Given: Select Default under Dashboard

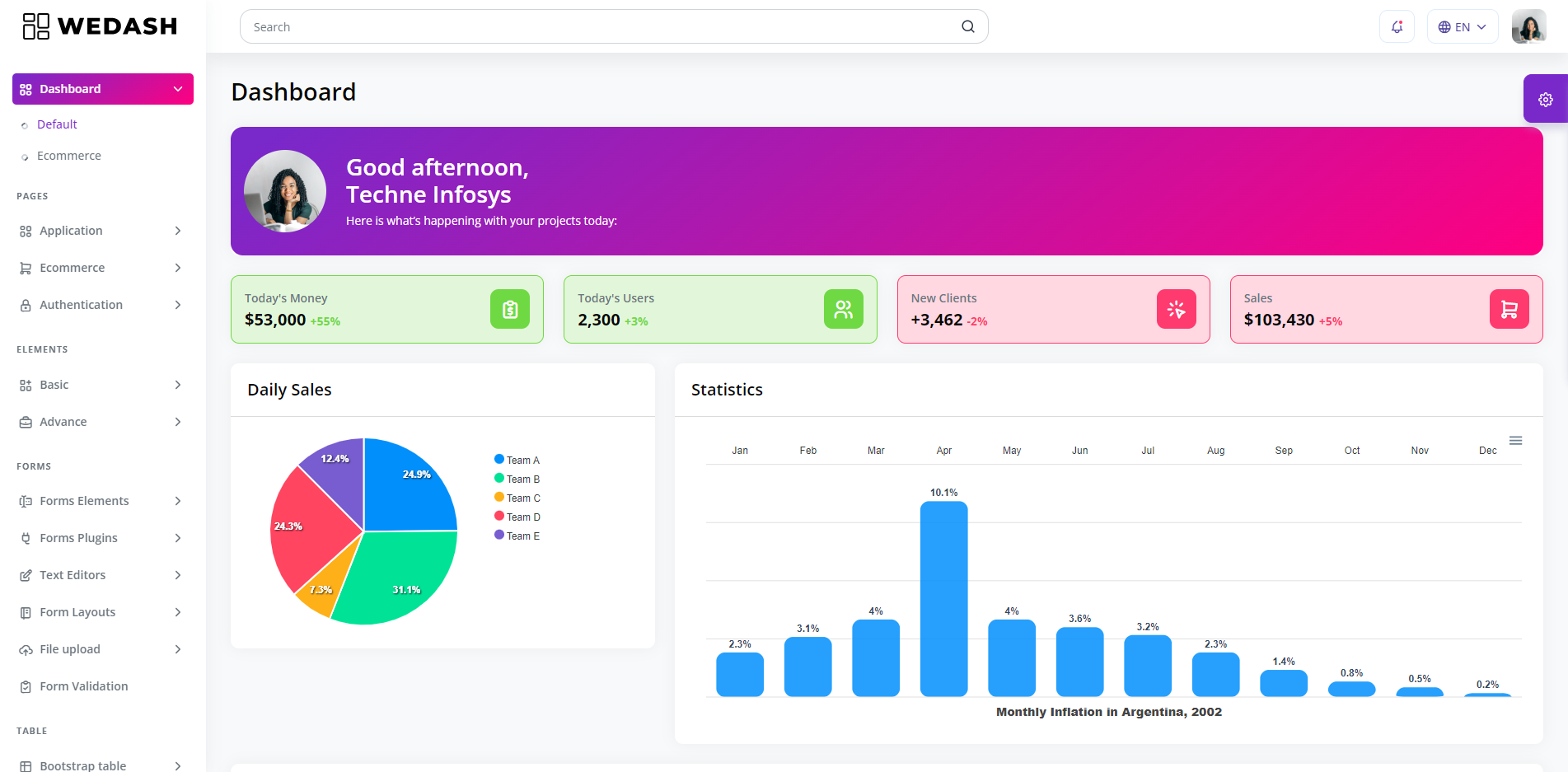Looking at the screenshot, I should pos(57,124).
